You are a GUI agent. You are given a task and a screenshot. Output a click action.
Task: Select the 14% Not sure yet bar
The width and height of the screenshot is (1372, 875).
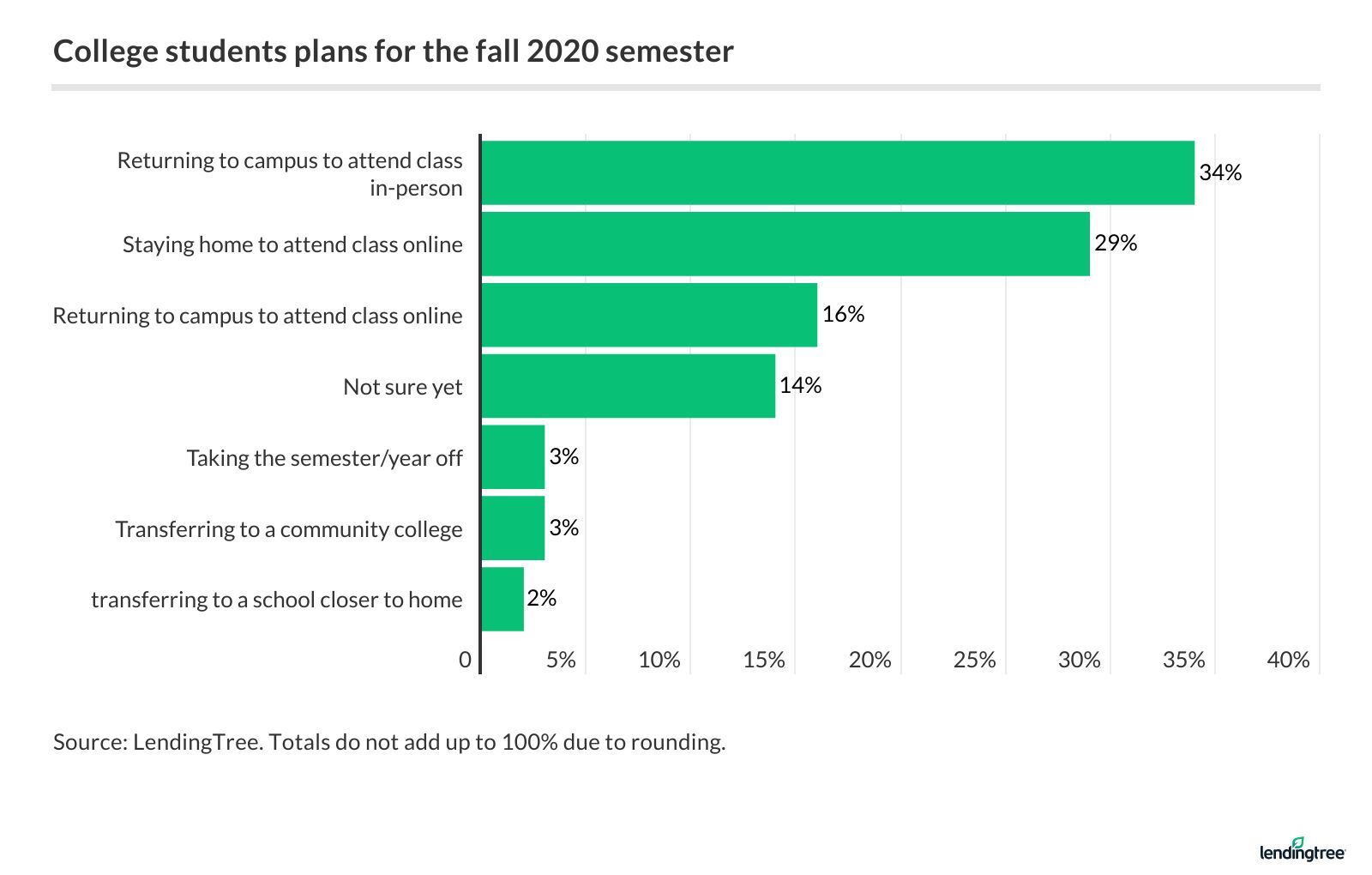(x=628, y=387)
